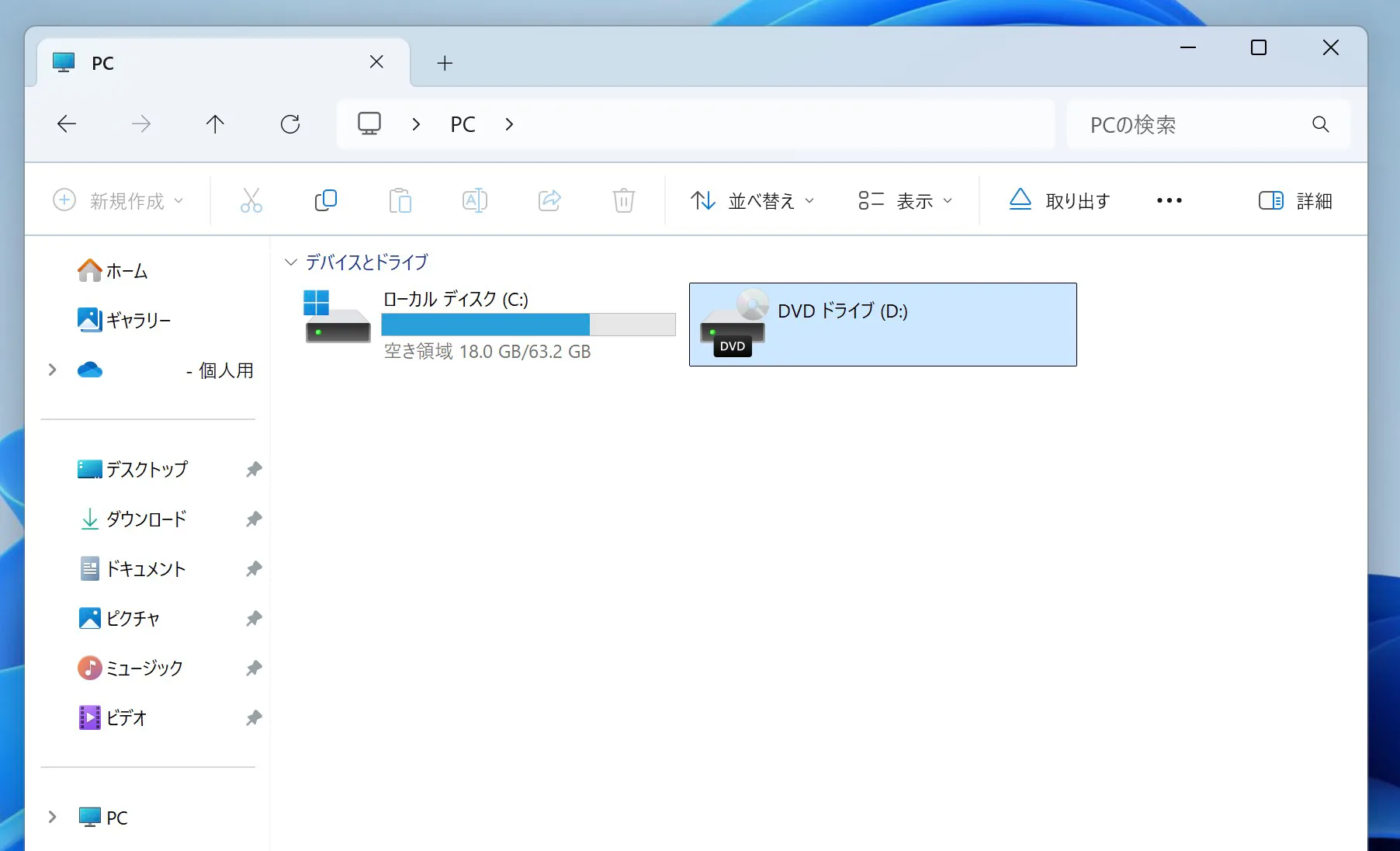Screen dimensions: 1400x851
Task: Open a new tab with plus button
Action: [x=445, y=63]
